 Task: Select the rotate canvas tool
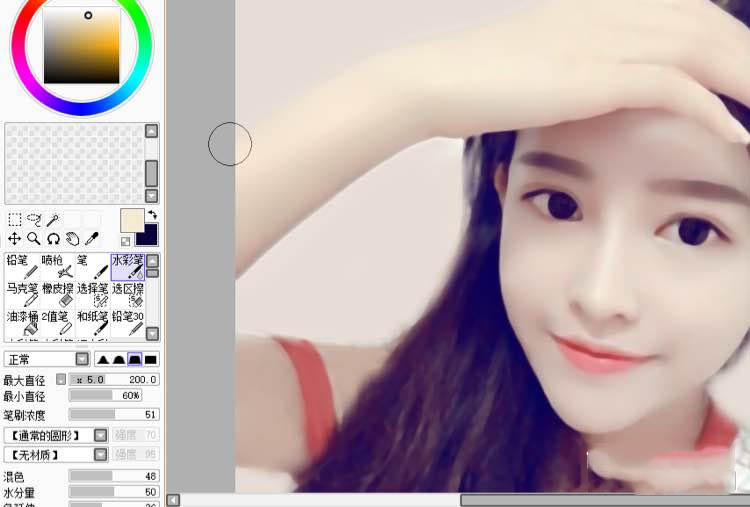tap(53, 238)
